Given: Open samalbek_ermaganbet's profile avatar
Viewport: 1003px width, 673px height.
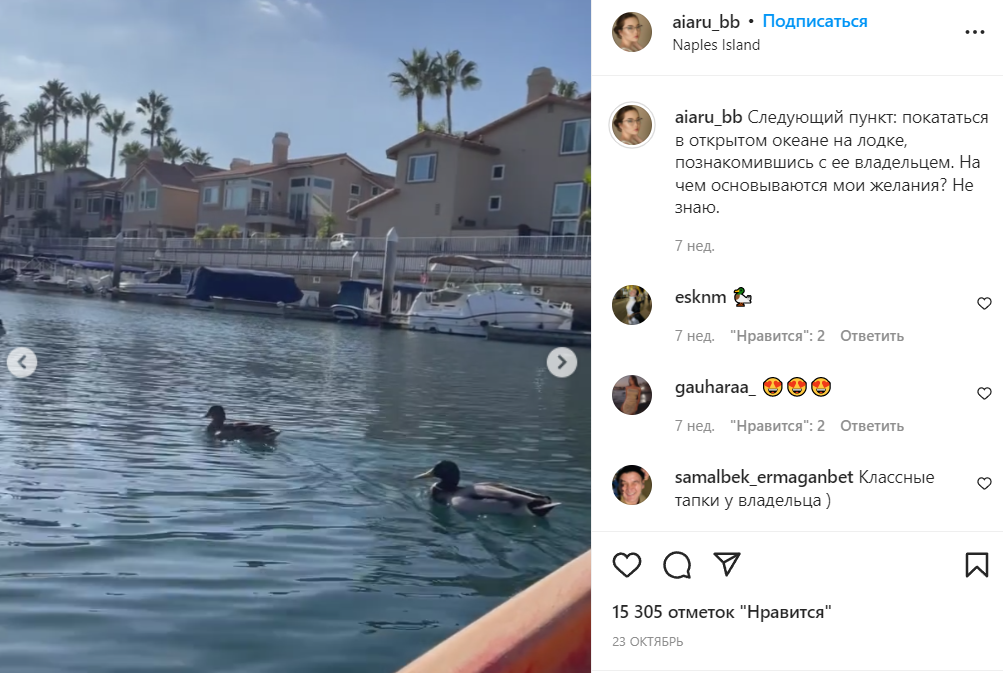Looking at the screenshot, I should (x=632, y=485).
